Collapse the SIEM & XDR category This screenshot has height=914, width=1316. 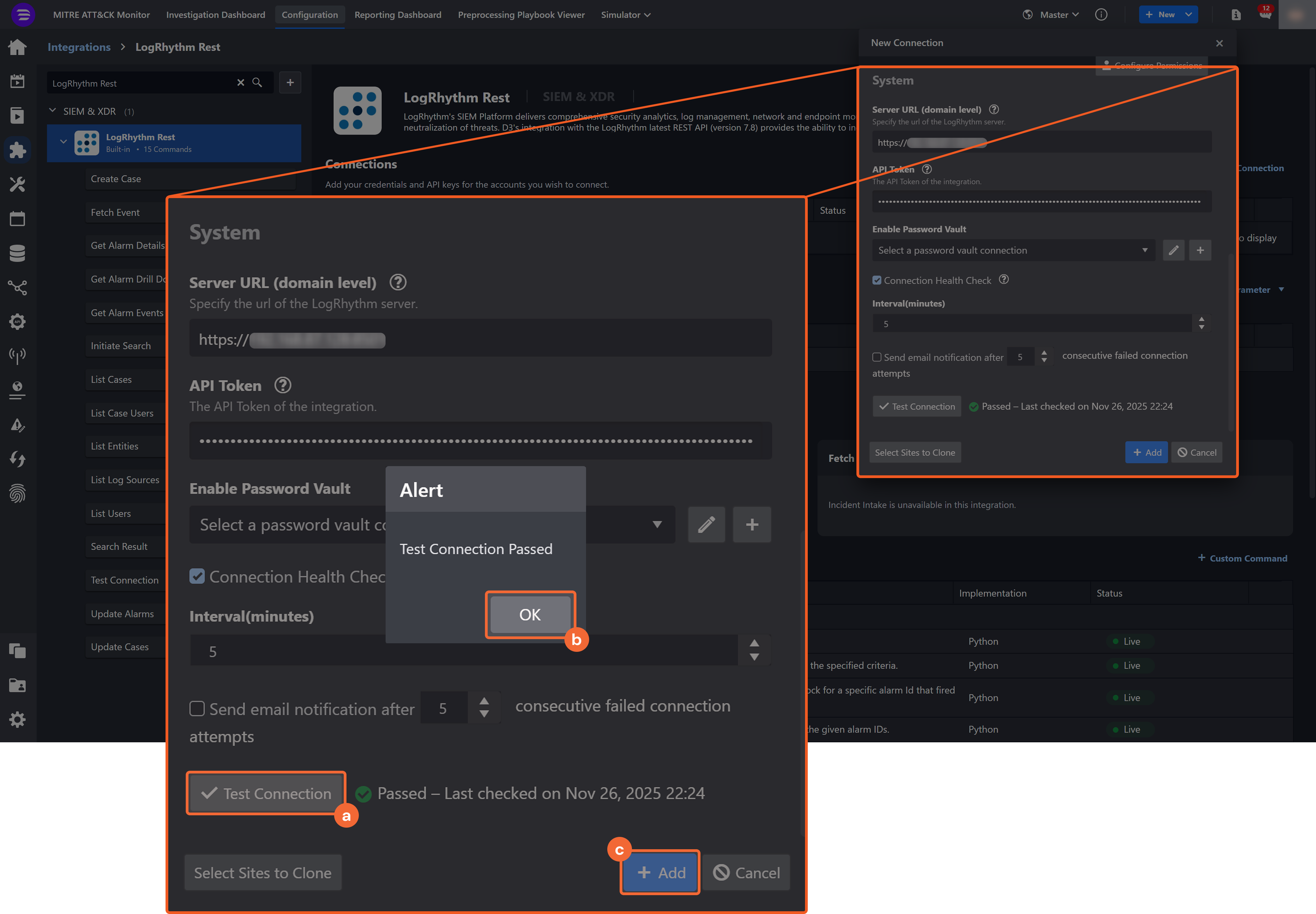(x=53, y=111)
